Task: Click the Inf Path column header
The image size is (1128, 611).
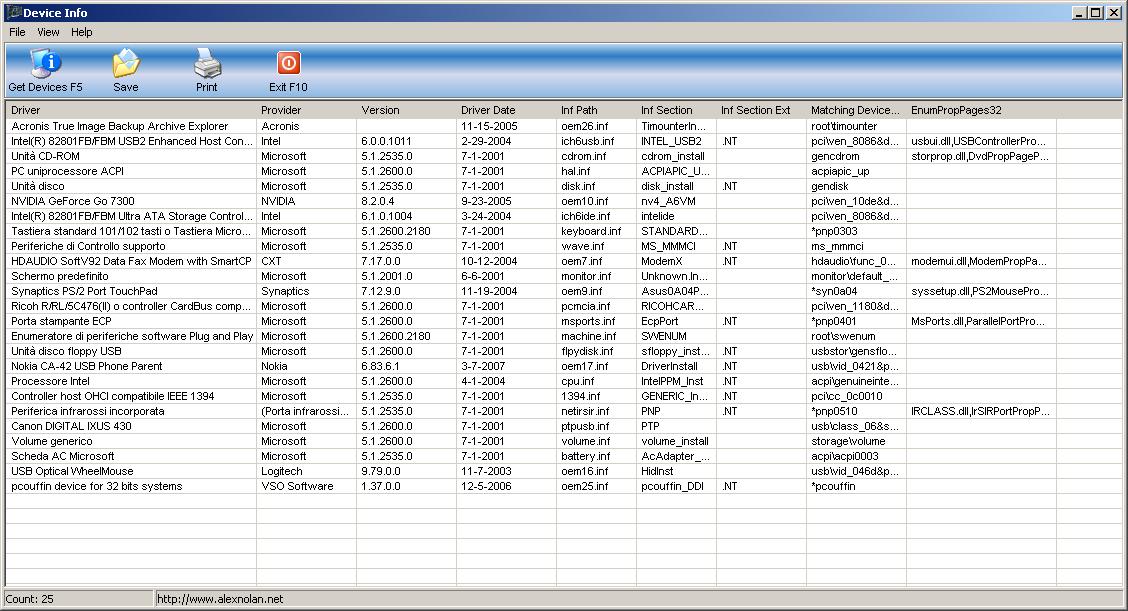Action: (x=596, y=110)
